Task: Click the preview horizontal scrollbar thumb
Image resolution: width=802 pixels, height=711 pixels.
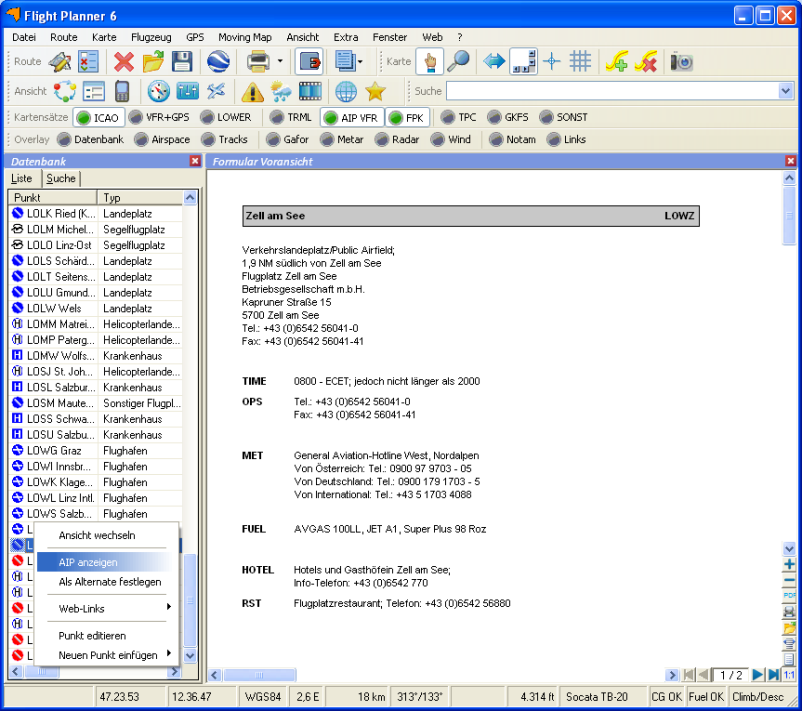Action: pos(260,675)
